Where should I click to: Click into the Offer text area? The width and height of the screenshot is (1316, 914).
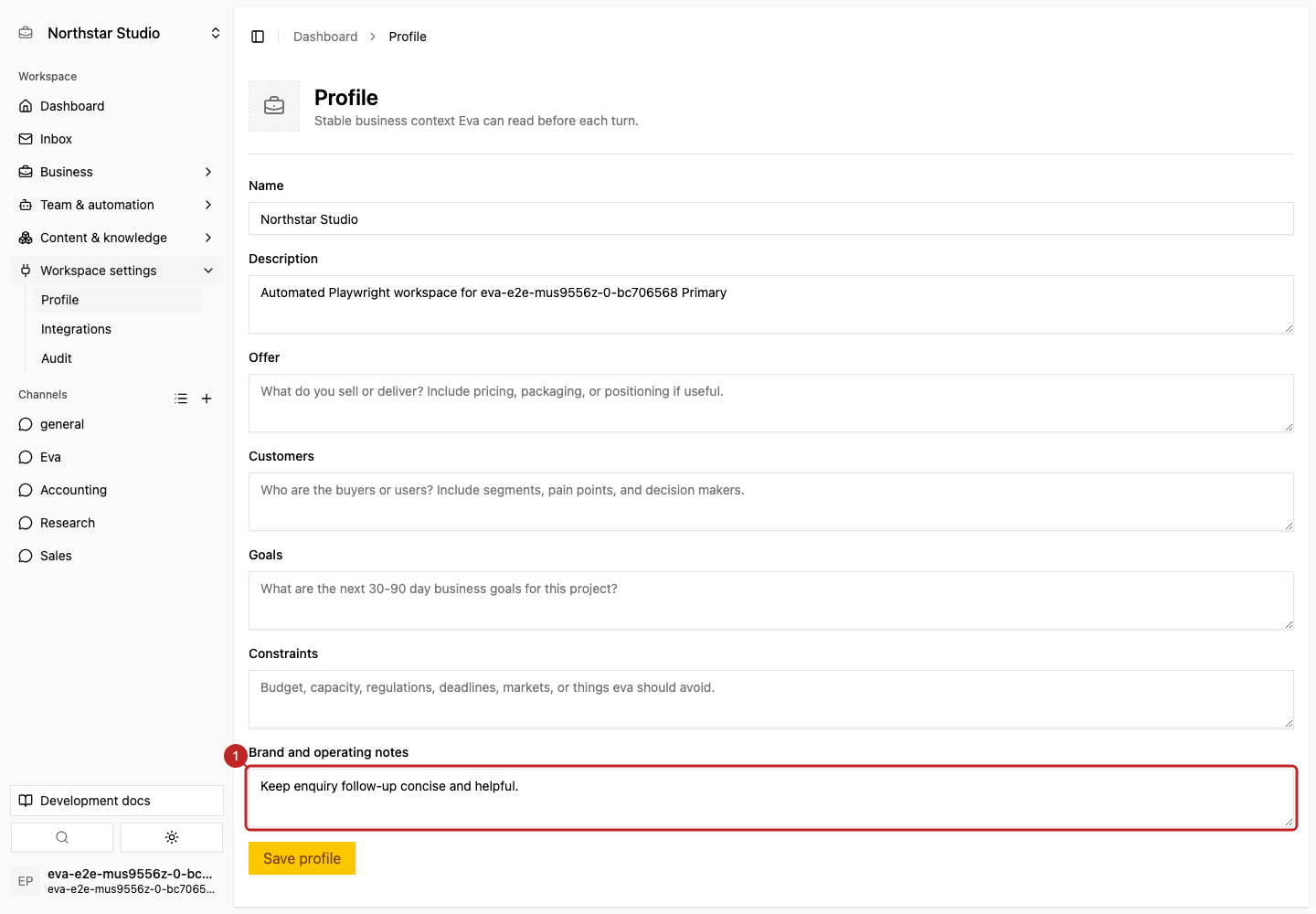[771, 403]
